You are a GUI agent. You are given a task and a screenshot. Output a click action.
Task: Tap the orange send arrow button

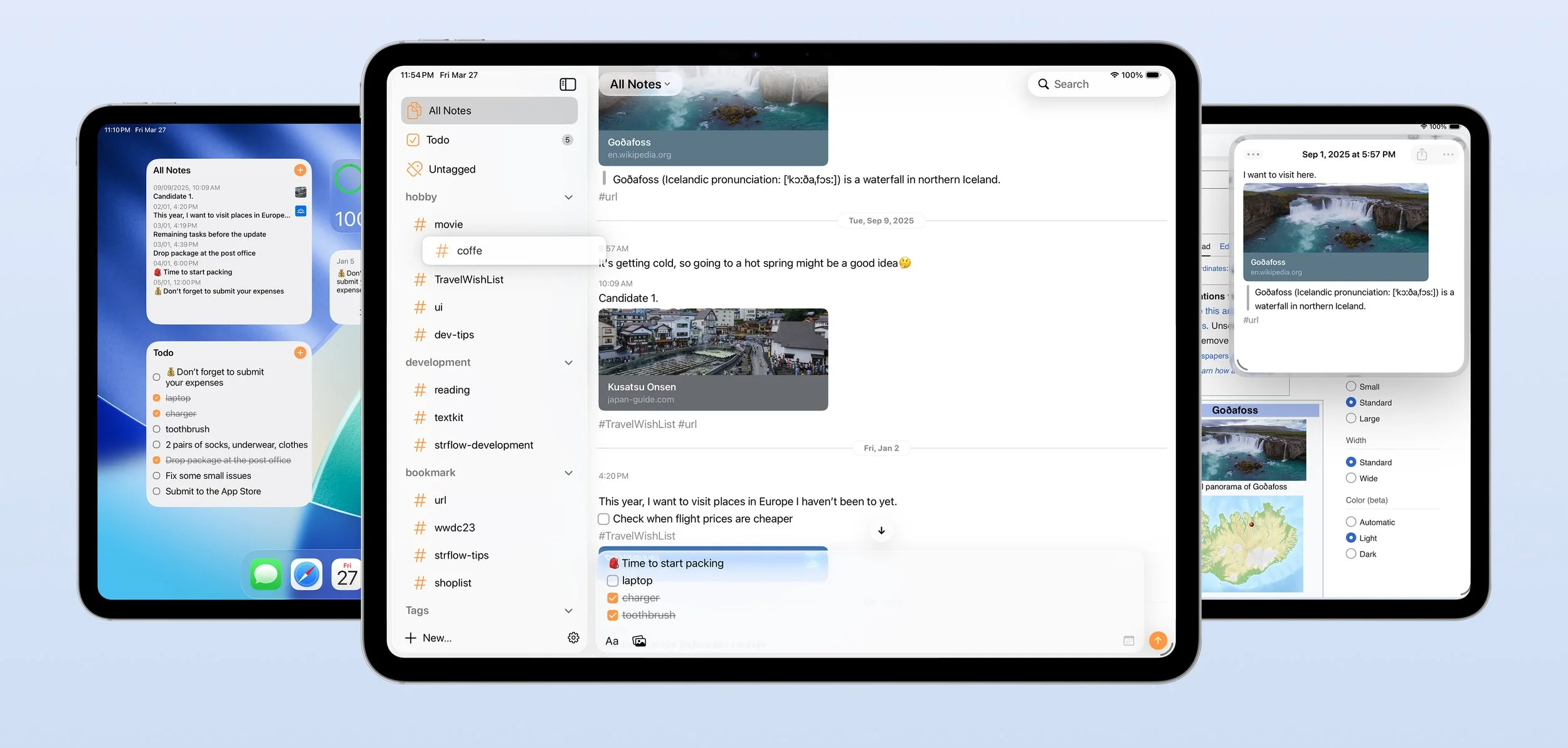pyautogui.click(x=1158, y=640)
